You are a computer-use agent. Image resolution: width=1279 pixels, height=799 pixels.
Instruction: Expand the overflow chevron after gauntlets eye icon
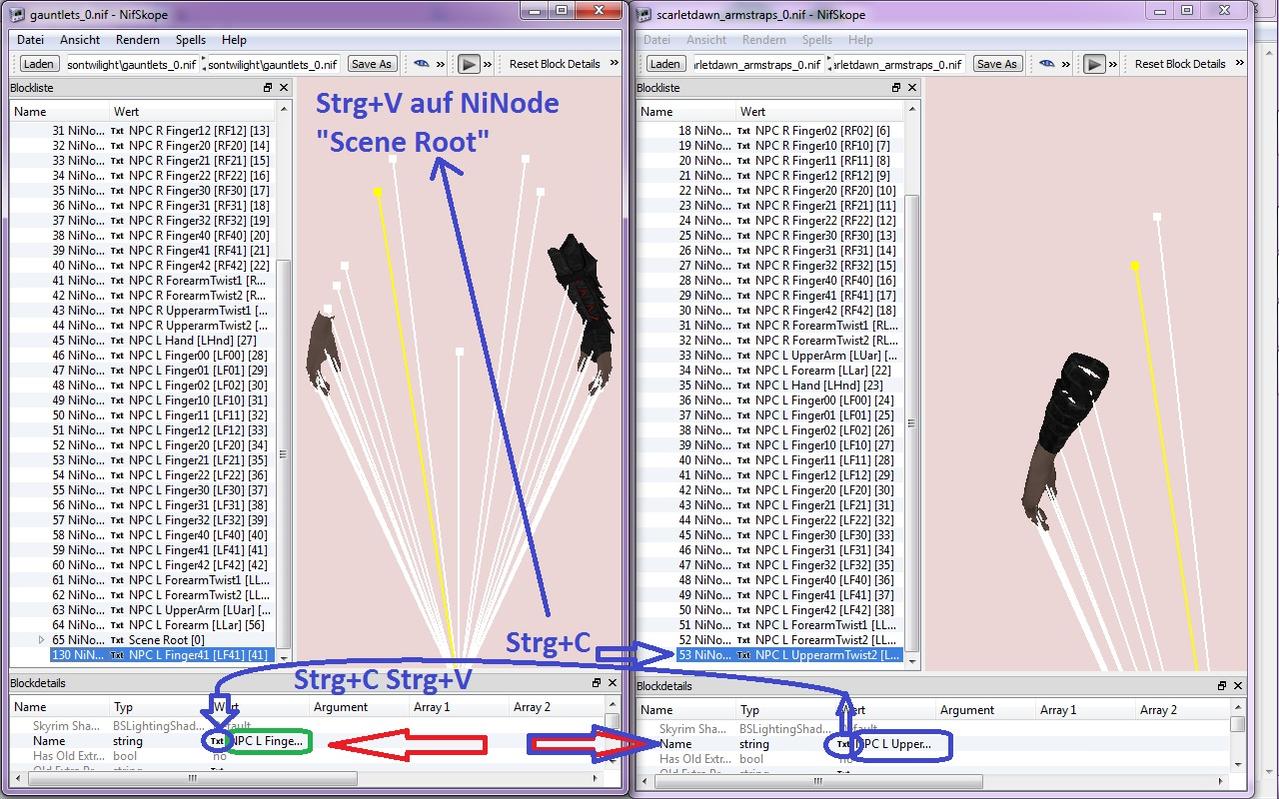tap(440, 64)
